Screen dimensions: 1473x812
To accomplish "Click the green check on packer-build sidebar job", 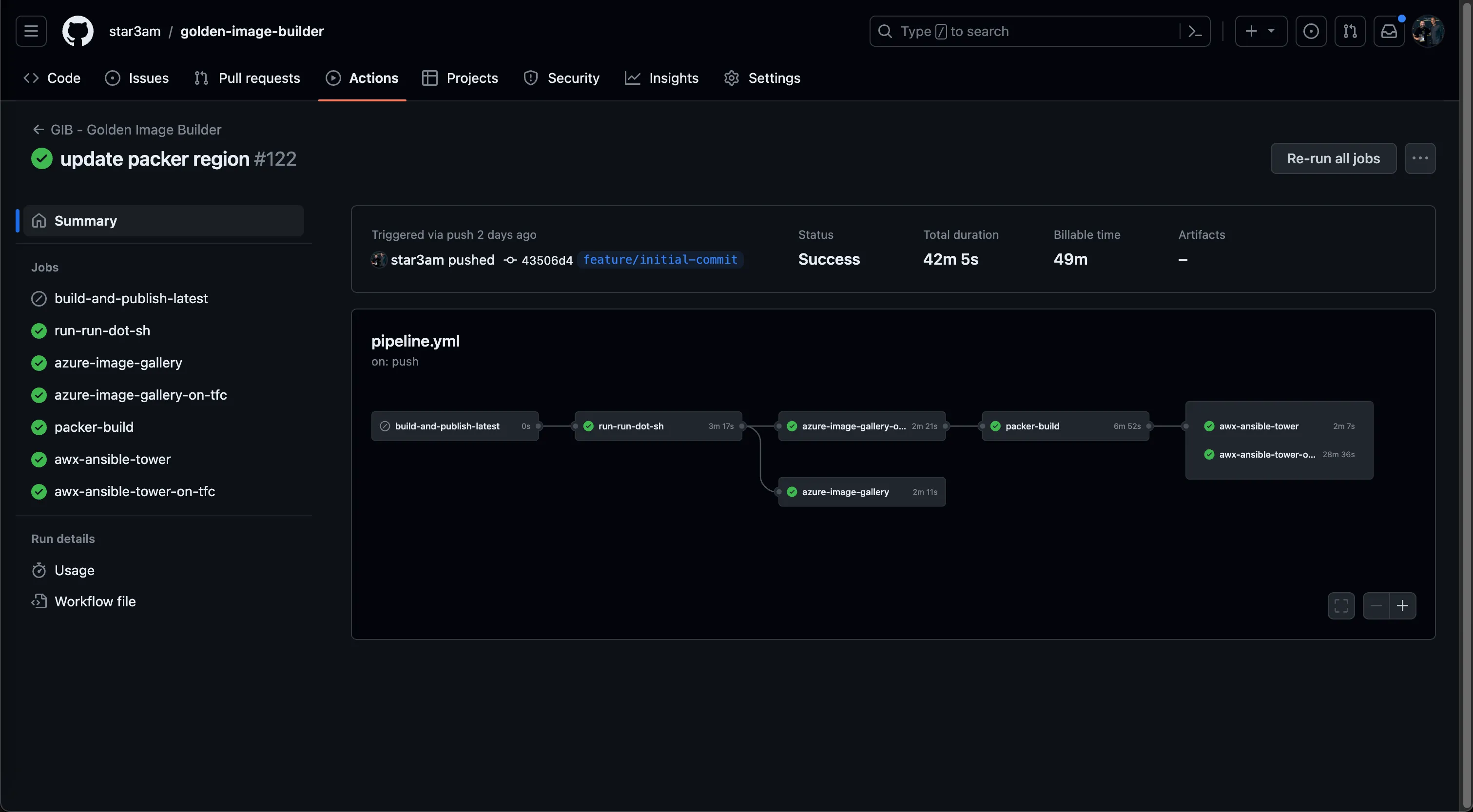I will pyautogui.click(x=39, y=427).
